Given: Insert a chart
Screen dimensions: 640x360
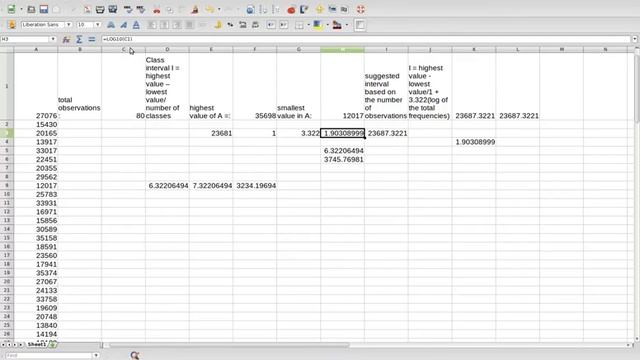Looking at the screenshot, I should click(x=291, y=9).
